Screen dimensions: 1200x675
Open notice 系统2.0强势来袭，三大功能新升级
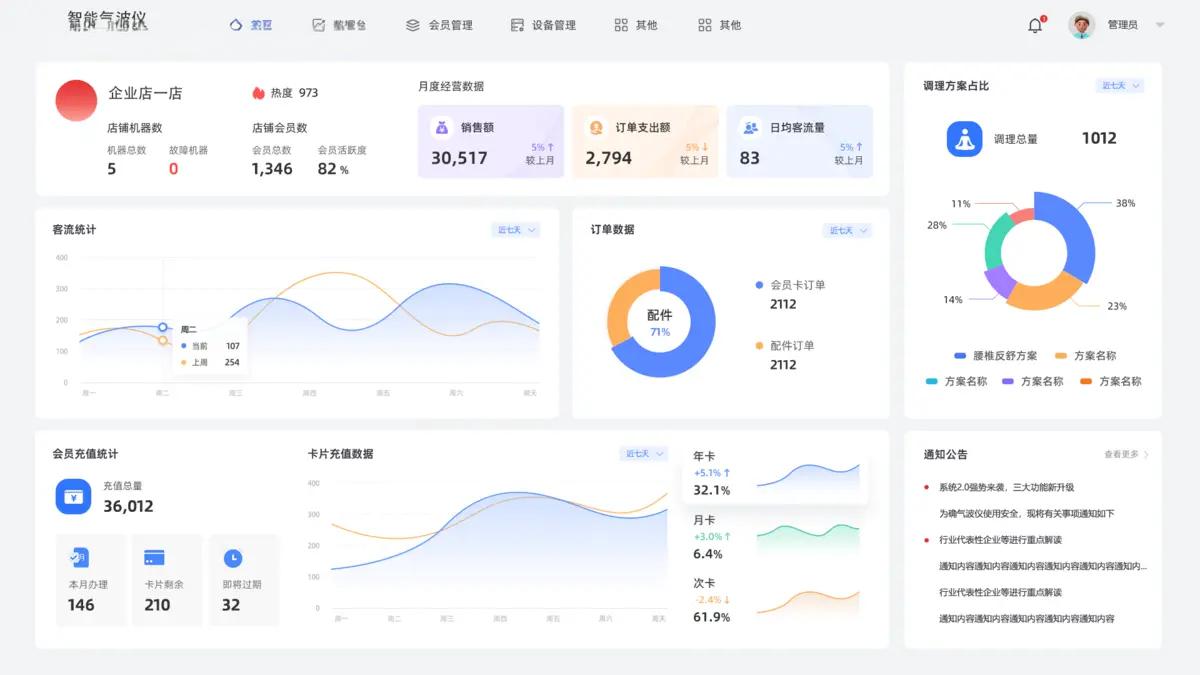point(1006,488)
